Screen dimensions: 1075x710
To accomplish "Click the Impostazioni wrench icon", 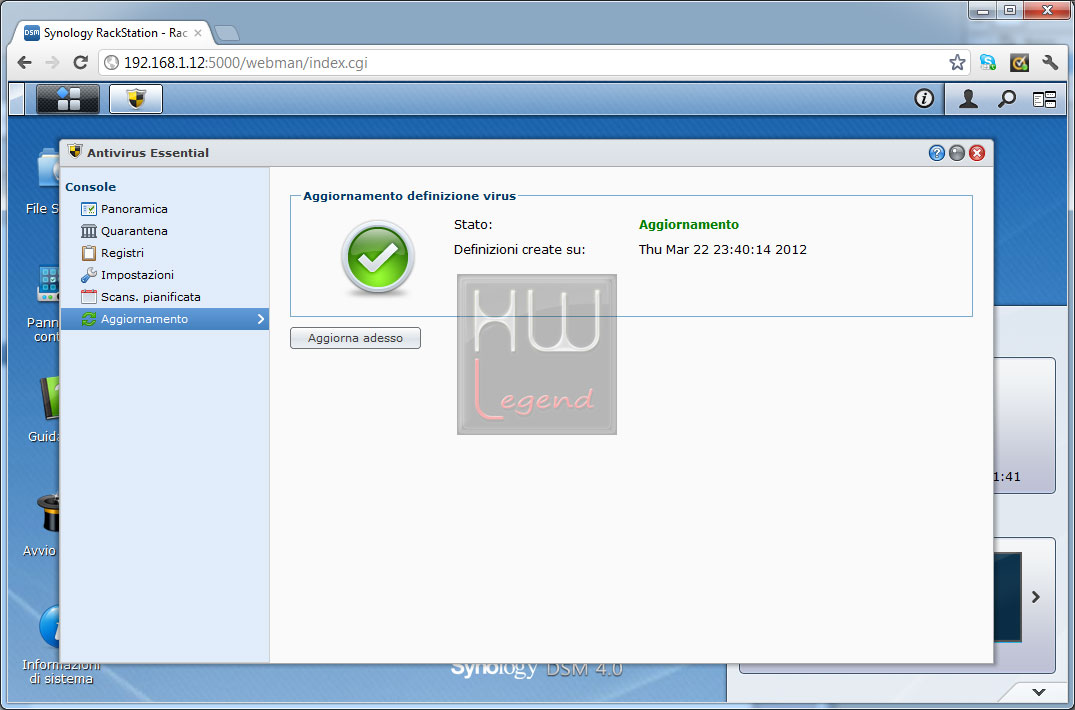I will (88, 275).
